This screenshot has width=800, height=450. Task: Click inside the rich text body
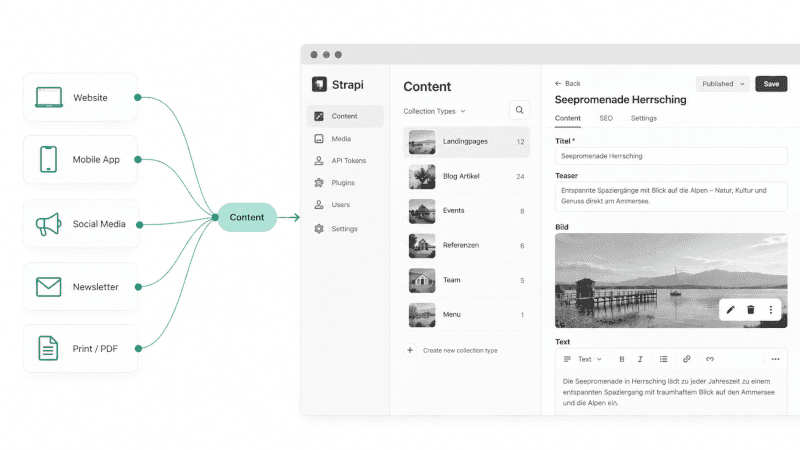671,392
